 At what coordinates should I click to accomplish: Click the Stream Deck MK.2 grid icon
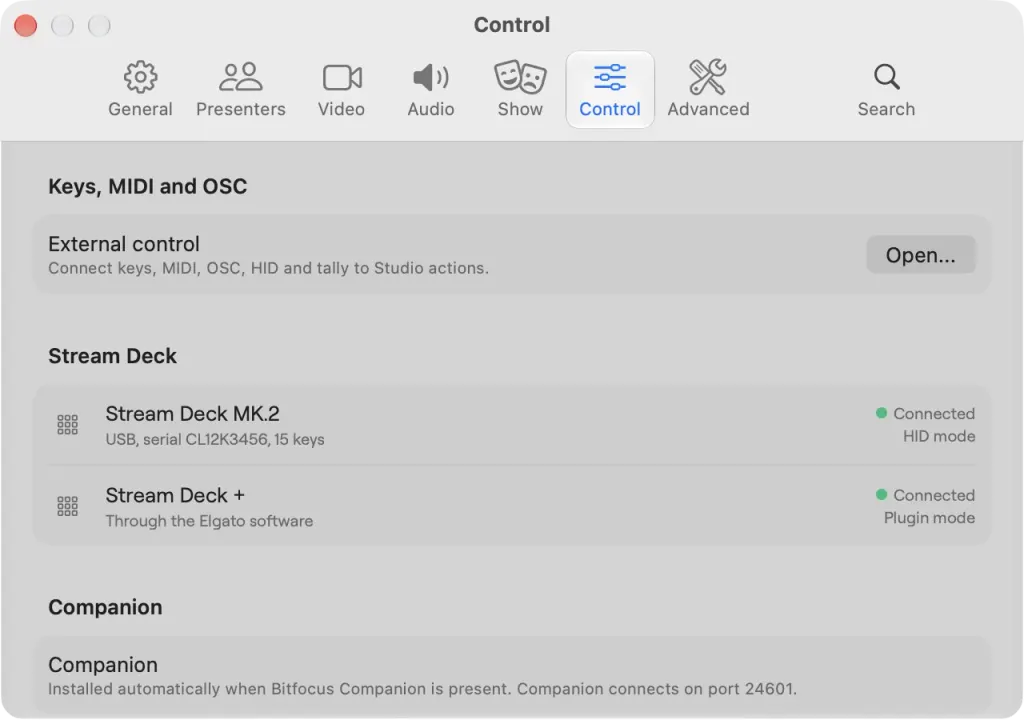tap(67, 425)
